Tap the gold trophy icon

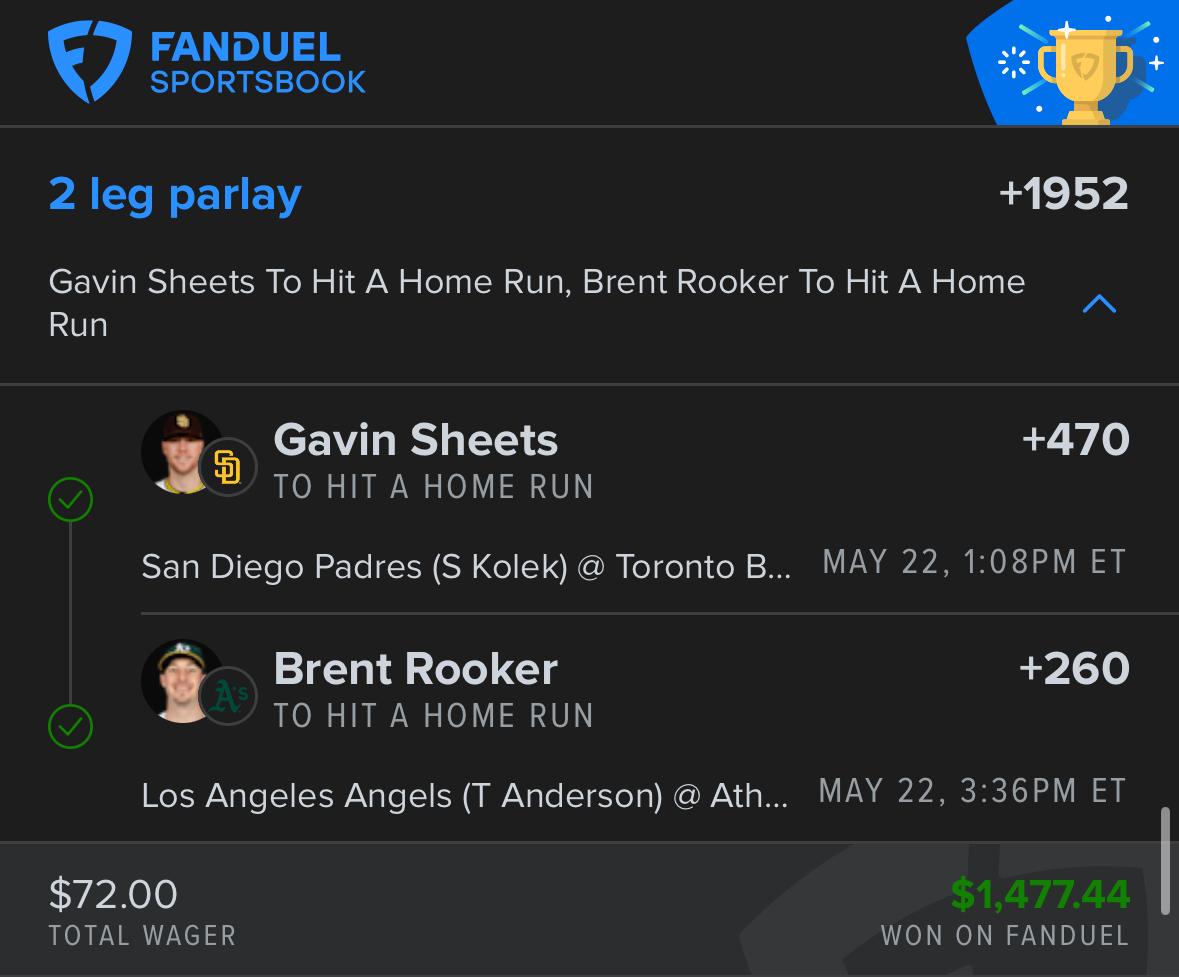pyautogui.click(x=1085, y=70)
